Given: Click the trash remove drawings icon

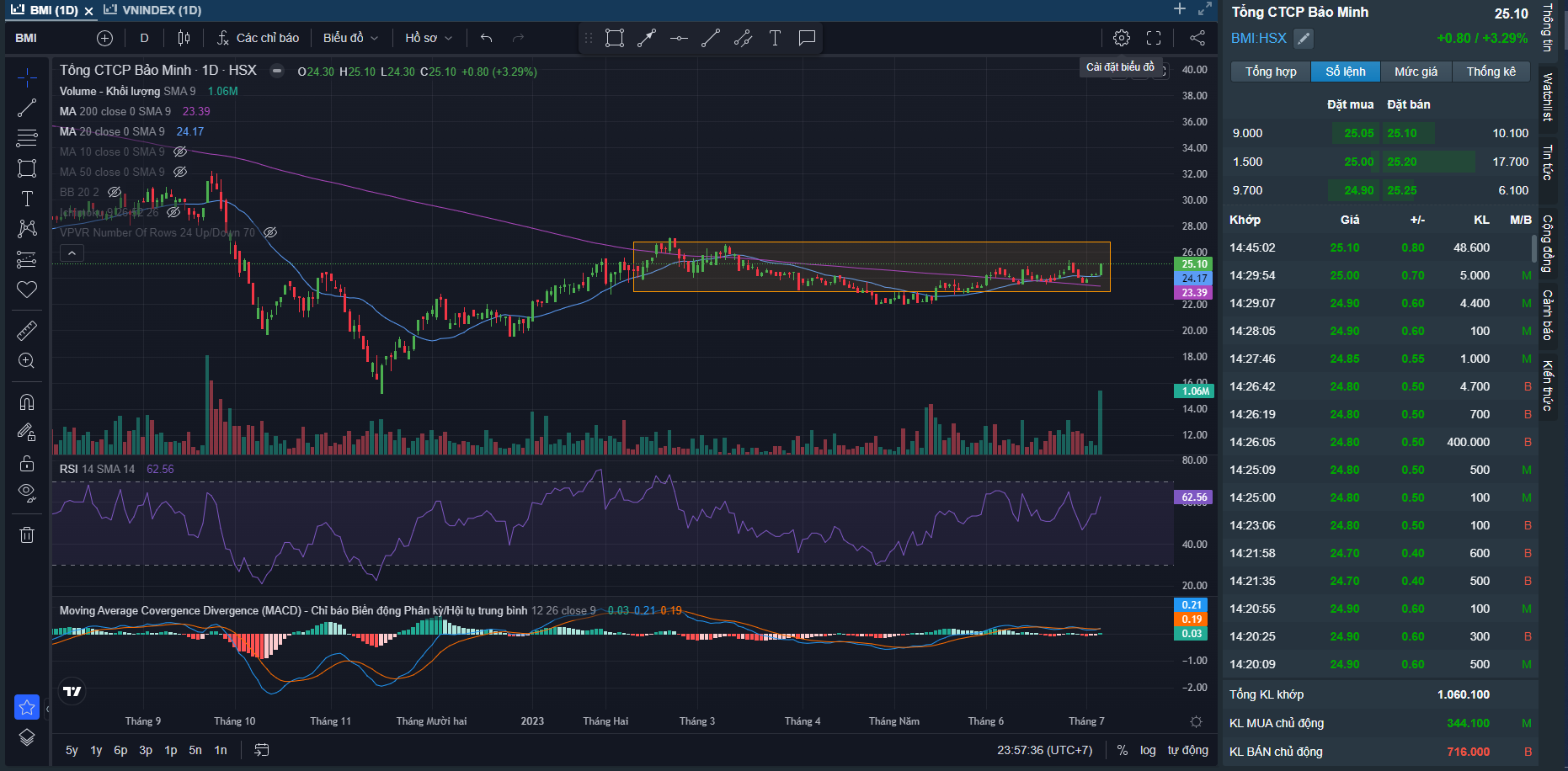Looking at the screenshot, I should click(27, 534).
